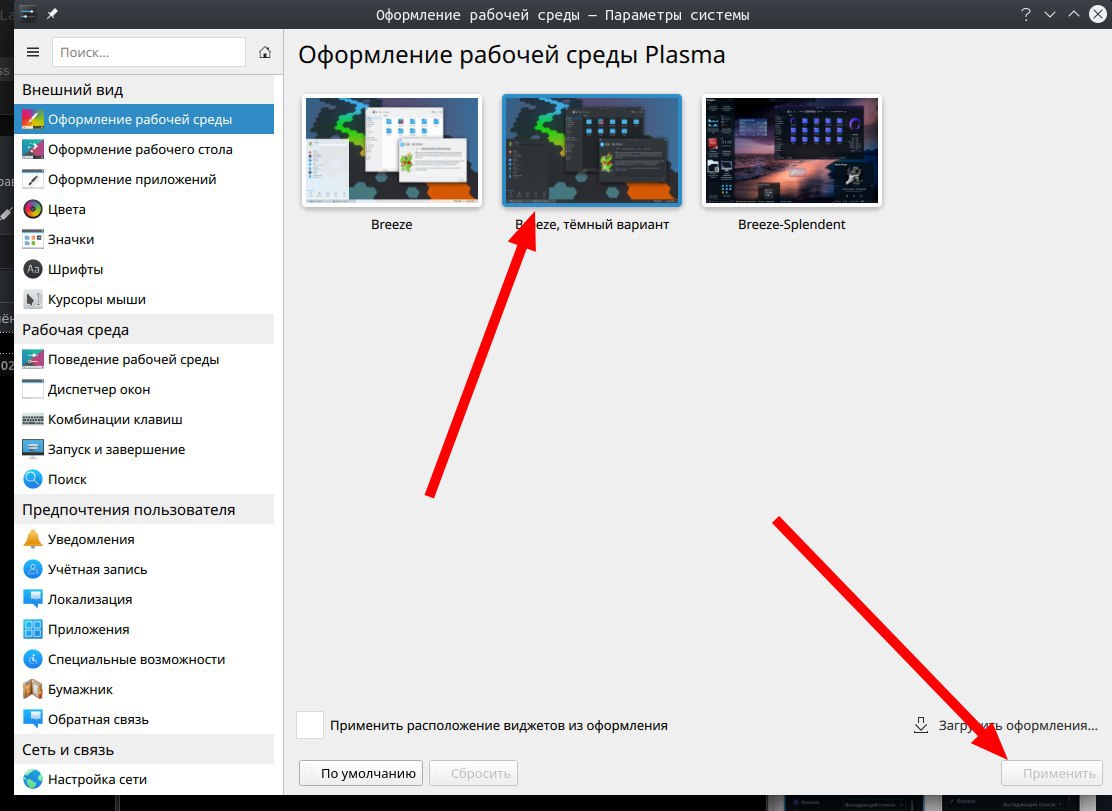Click the Сбросить button
Screen dimensions: 1112x811
pyautogui.click(x=474, y=773)
